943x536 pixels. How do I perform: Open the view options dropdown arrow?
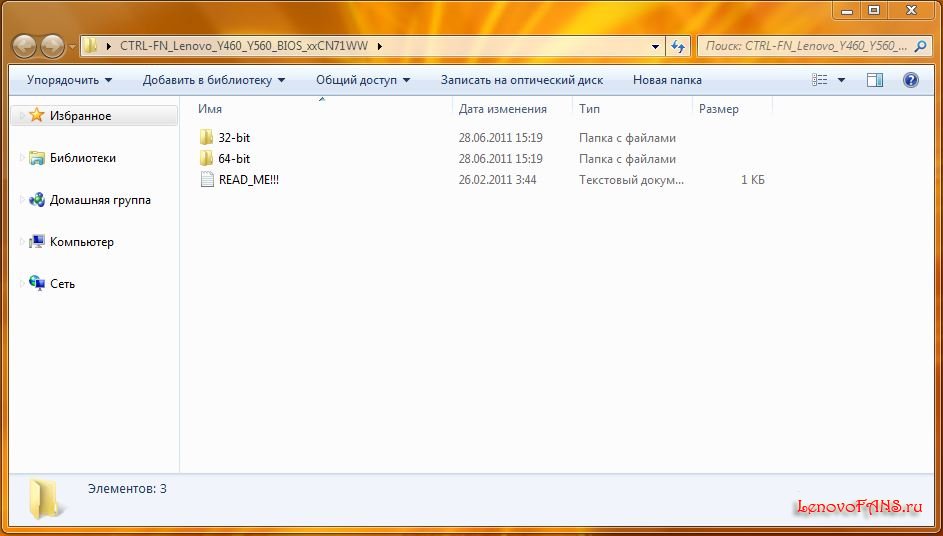click(x=841, y=80)
